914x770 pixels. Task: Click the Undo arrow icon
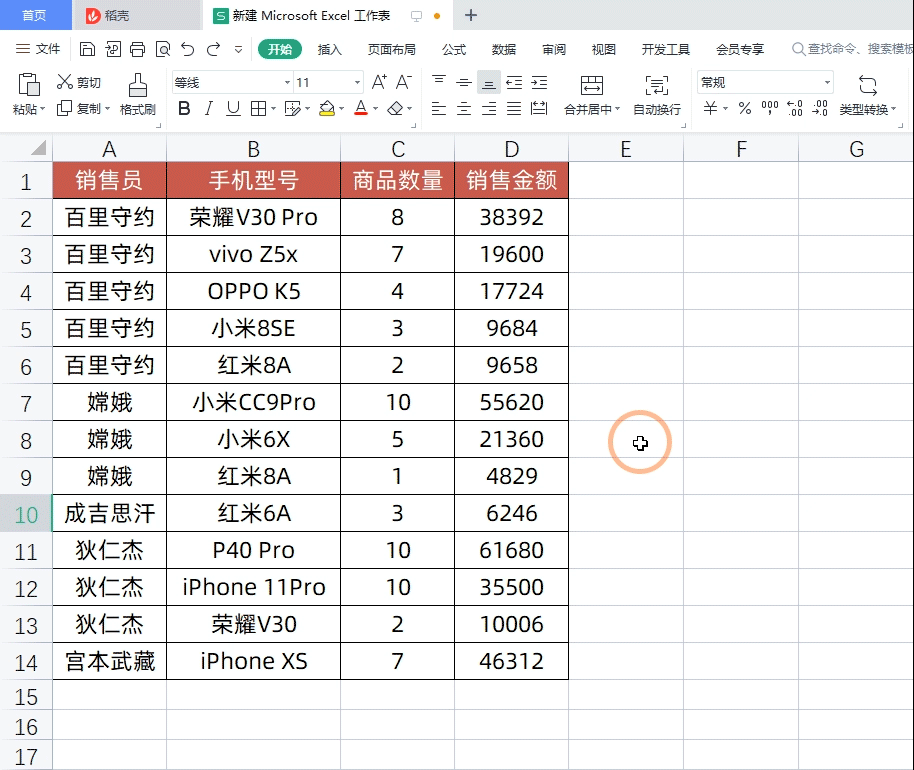click(188, 50)
